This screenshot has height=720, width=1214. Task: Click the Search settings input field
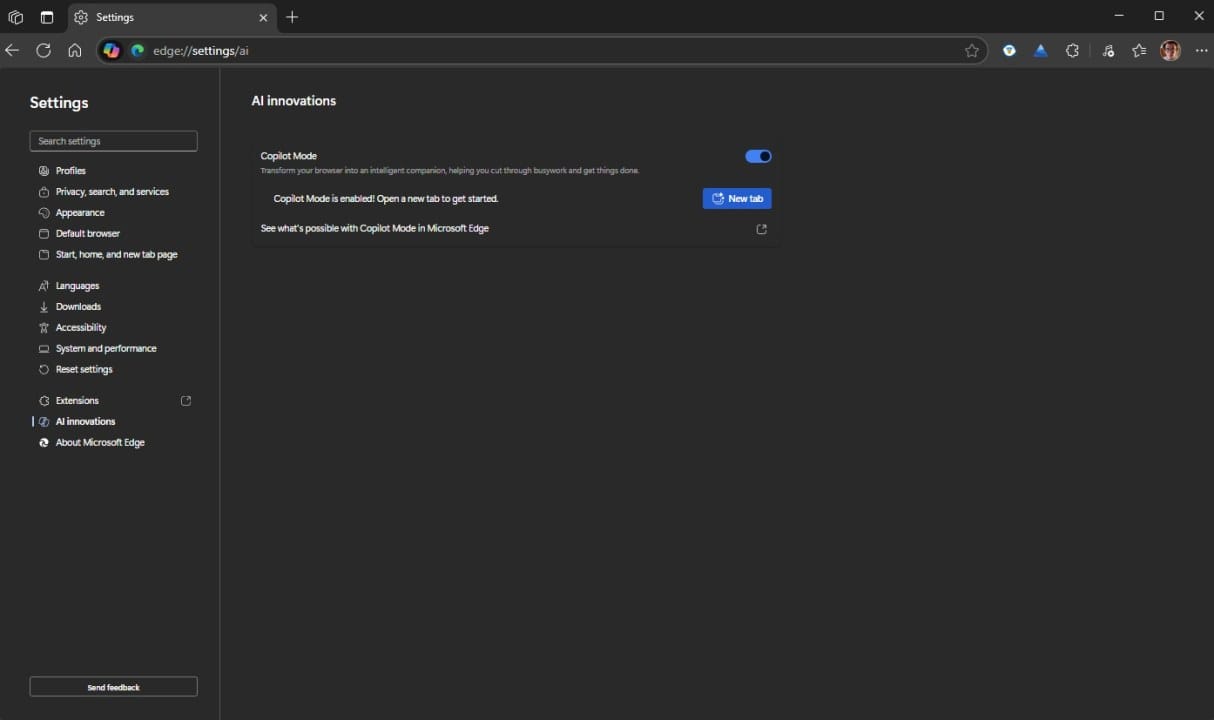tap(113, 141)
